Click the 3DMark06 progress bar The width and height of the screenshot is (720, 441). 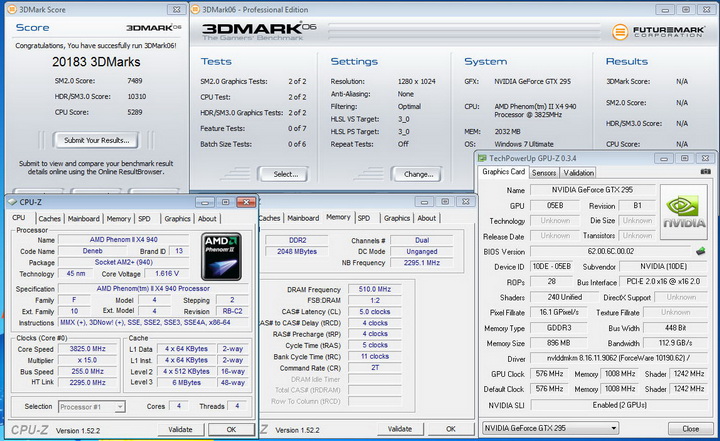(464, 31)
